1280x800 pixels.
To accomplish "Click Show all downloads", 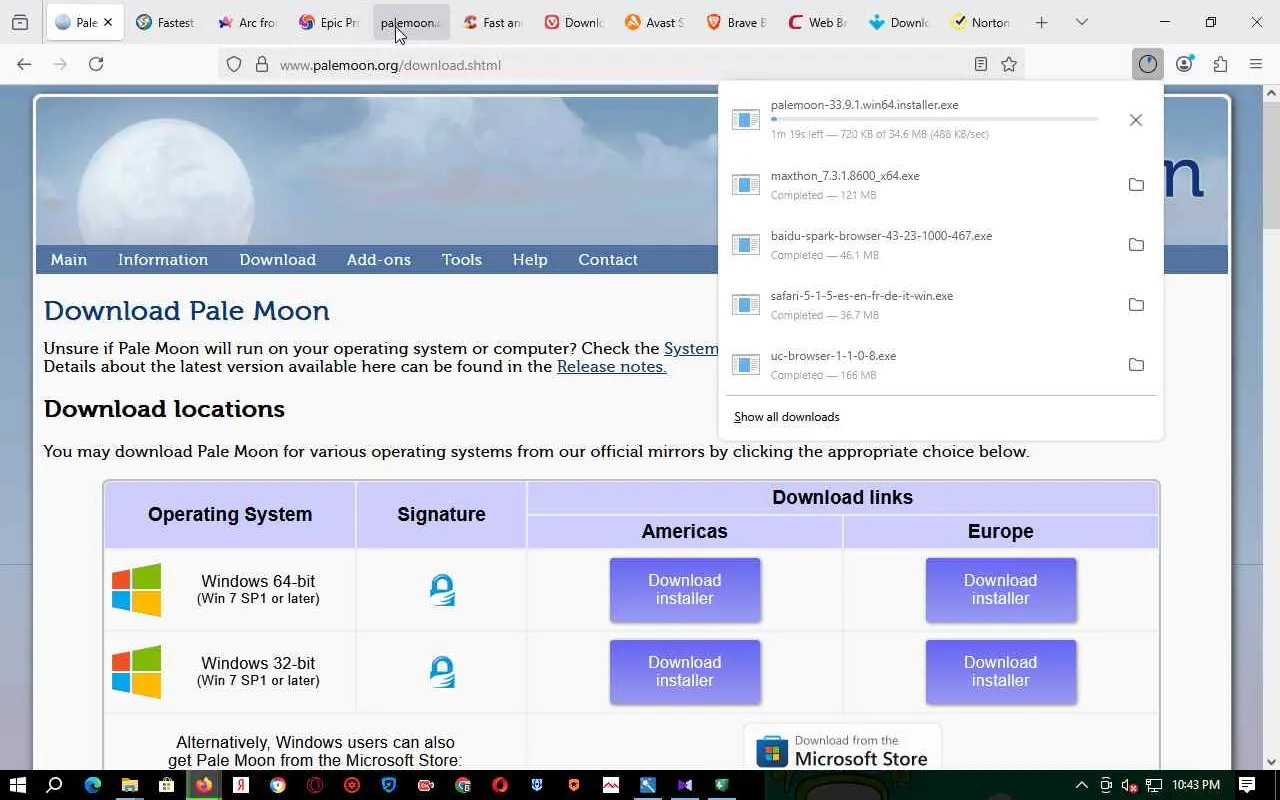I will [x=787, y=417].
